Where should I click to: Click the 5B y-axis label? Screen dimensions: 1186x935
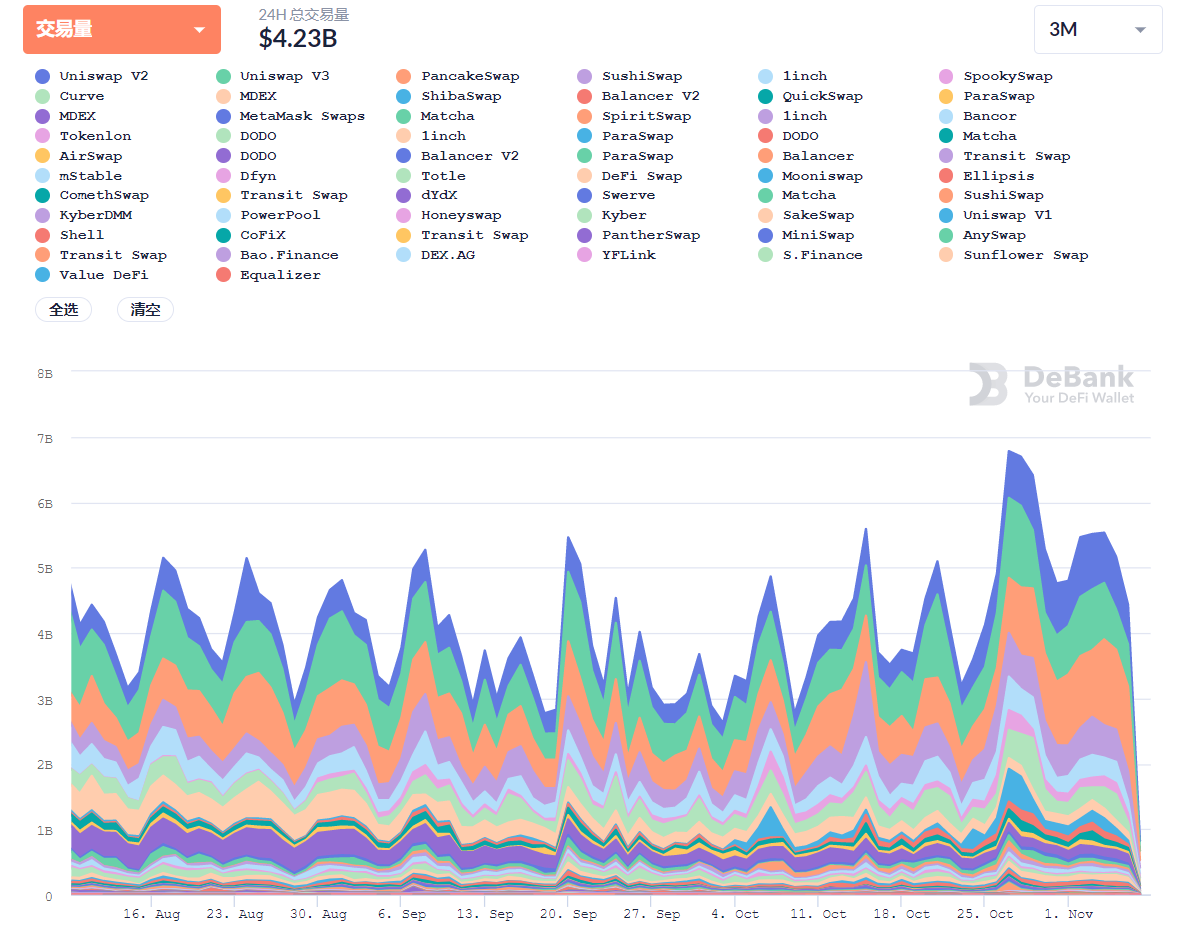pos(45,569)
